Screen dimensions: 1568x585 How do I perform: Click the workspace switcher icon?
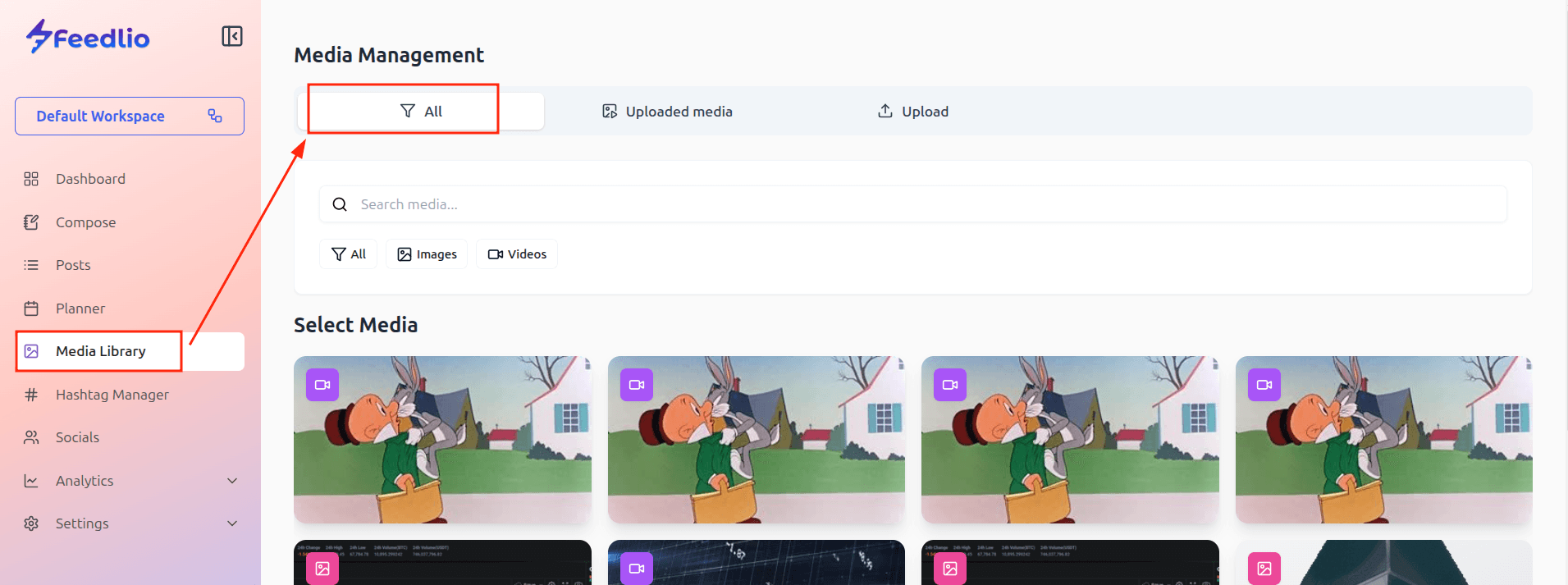click(x=215, y=116)
